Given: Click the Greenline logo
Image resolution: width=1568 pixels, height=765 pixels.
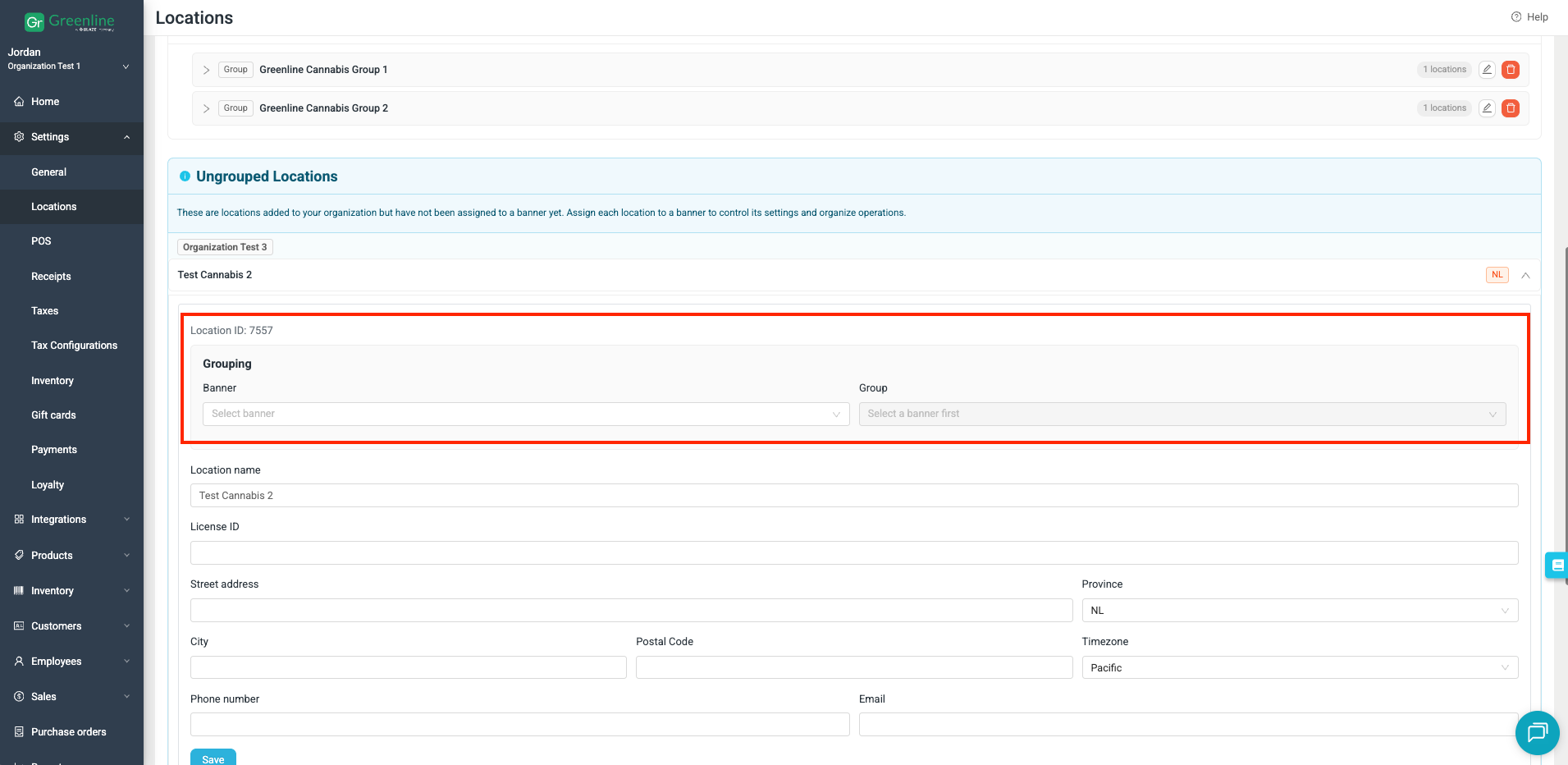Looking at the screenshot, I should point(70,22).
